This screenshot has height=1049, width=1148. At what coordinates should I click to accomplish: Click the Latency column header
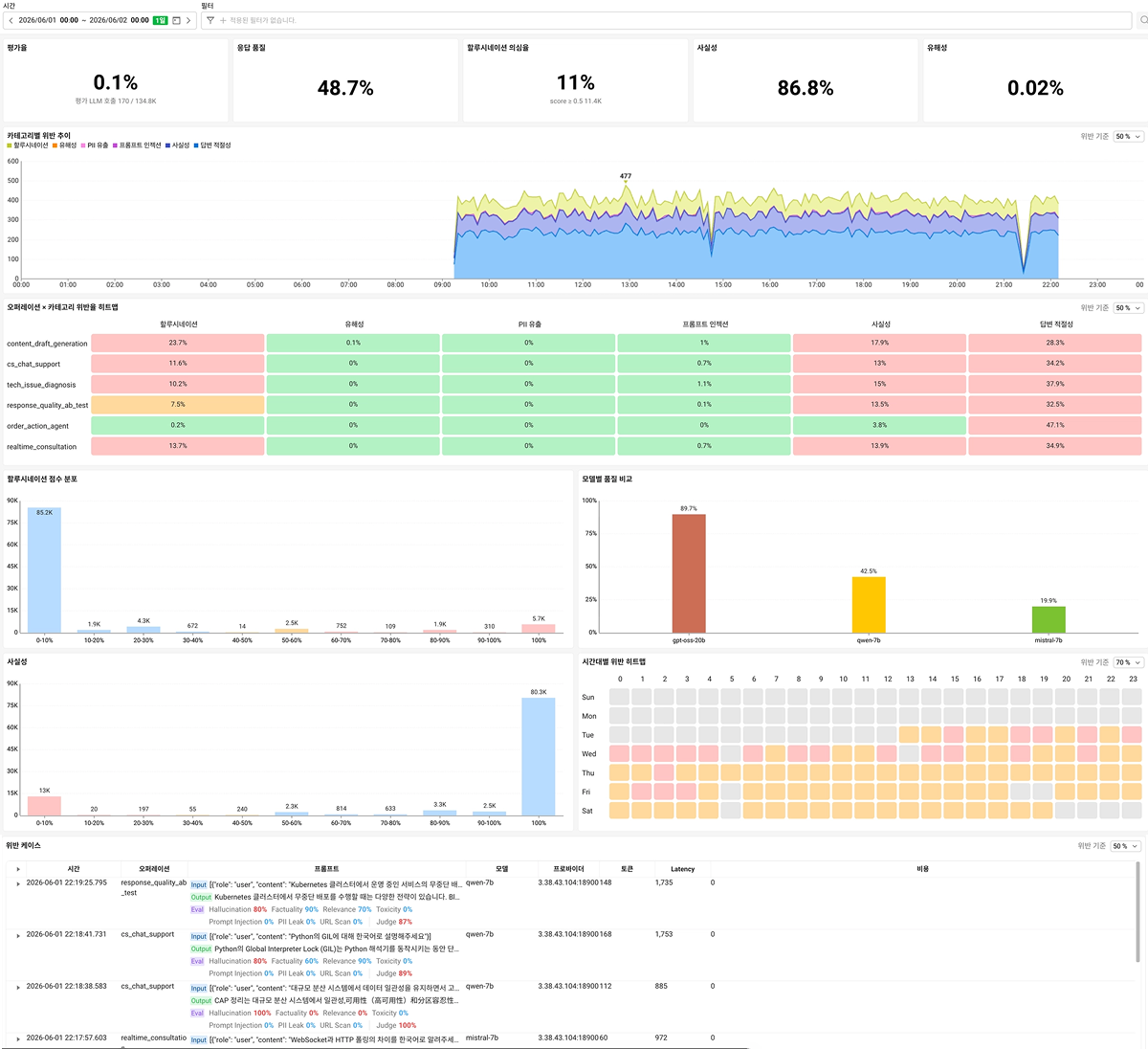[683, 869]
